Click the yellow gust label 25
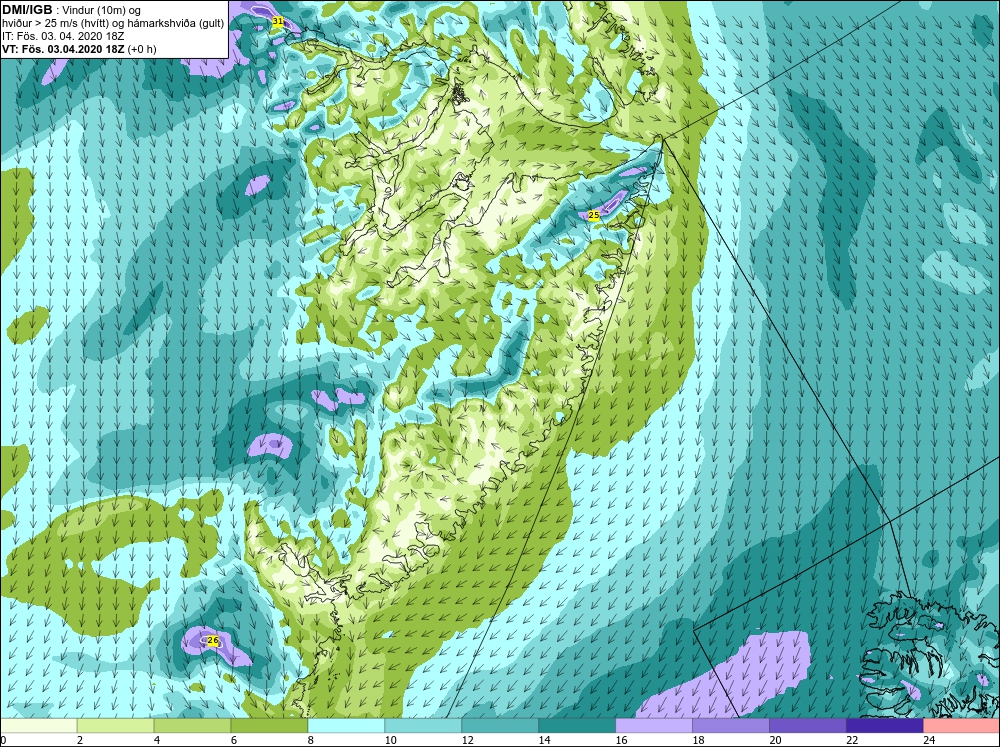The width and height of the screenshot is (1000, 747). tap(594, 215)
